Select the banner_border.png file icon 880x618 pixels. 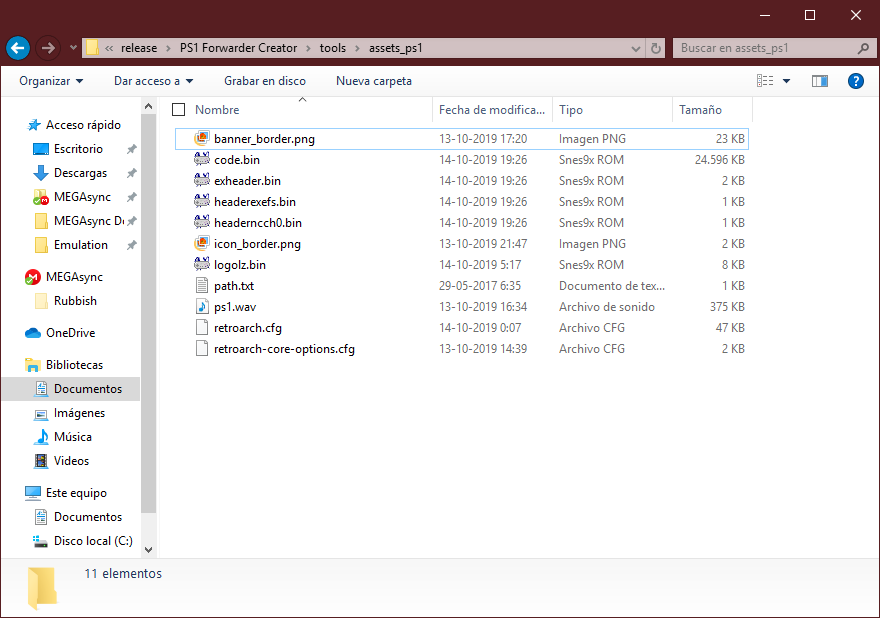click(x=202, y=138)
